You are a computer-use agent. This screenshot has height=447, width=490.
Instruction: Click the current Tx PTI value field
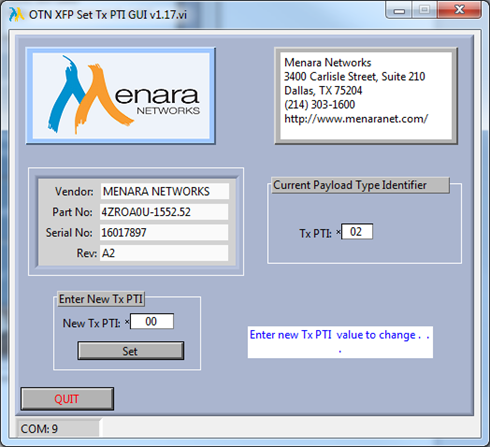(x=357, y=232)
